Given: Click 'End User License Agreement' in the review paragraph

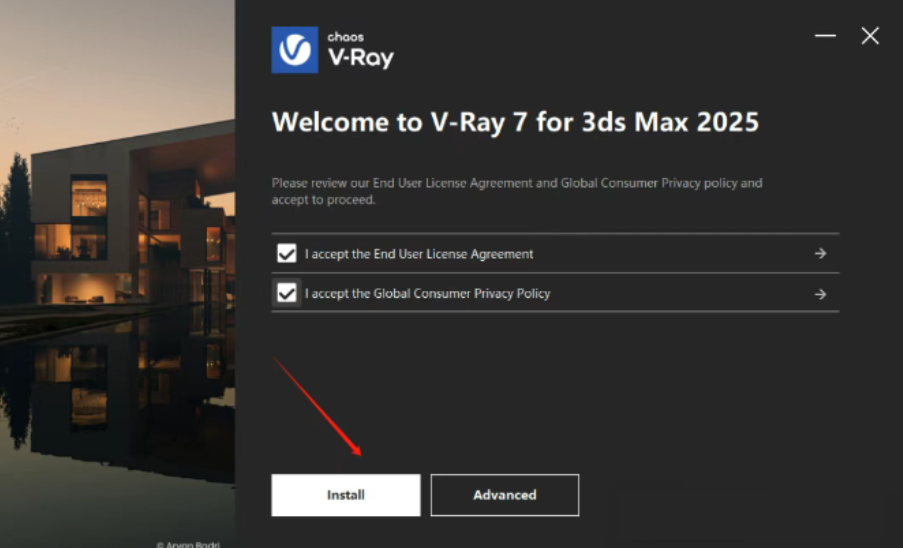Looking at the screenshot, I should point(453,183).
